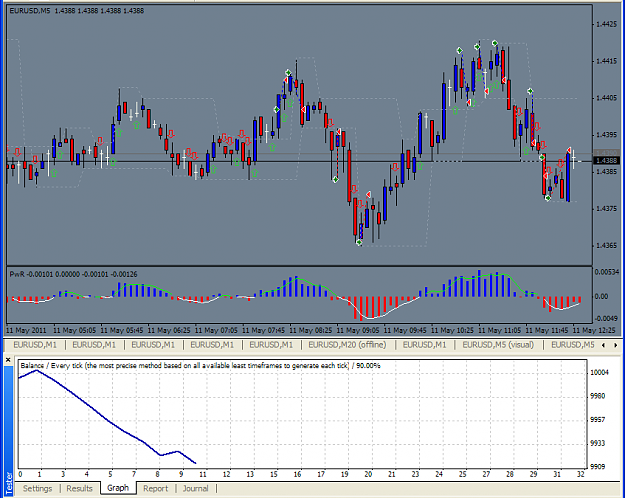Click the 1.4365 price scale label

coord(606,246)
